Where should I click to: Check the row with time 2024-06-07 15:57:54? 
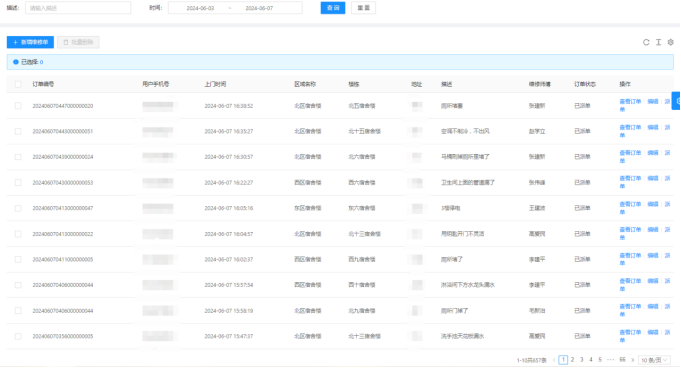point(18,285)
